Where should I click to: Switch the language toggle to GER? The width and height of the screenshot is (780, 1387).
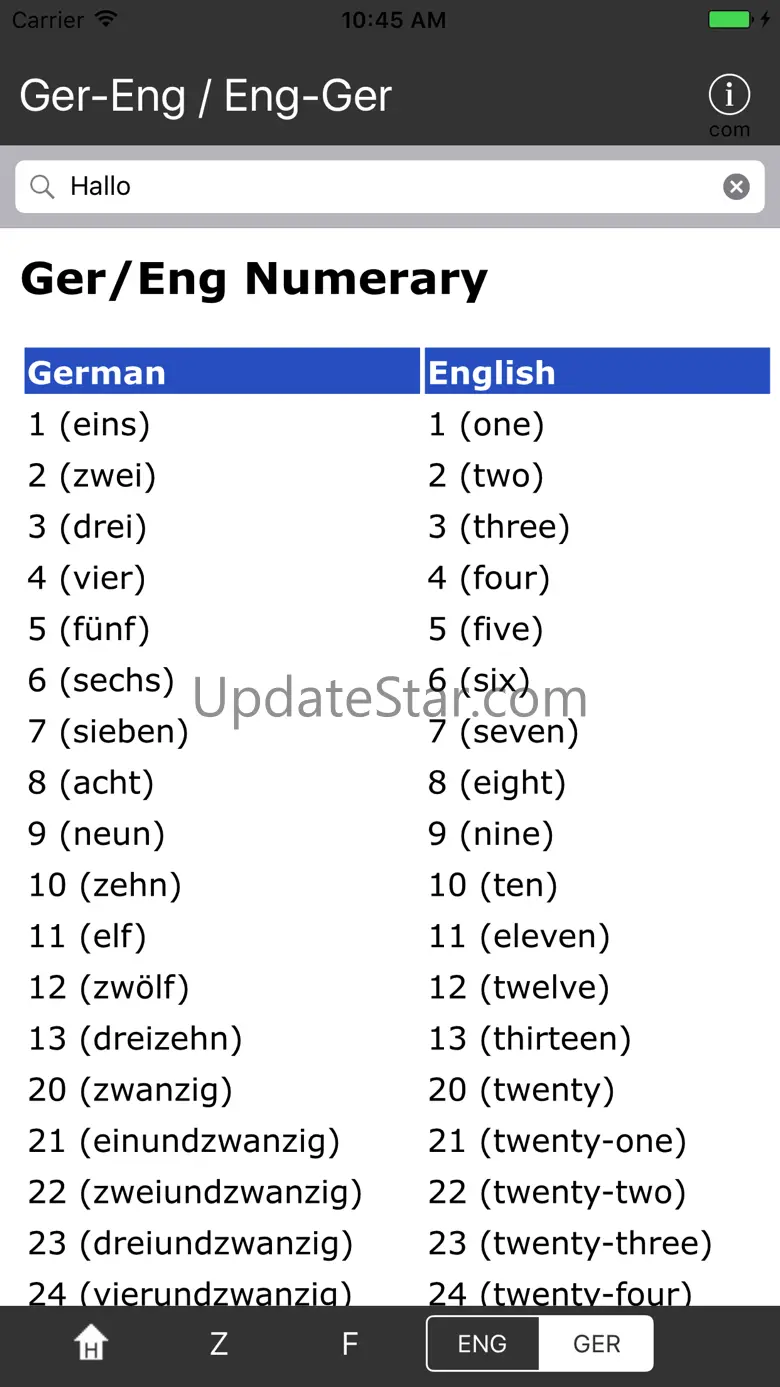[596, 1343]
